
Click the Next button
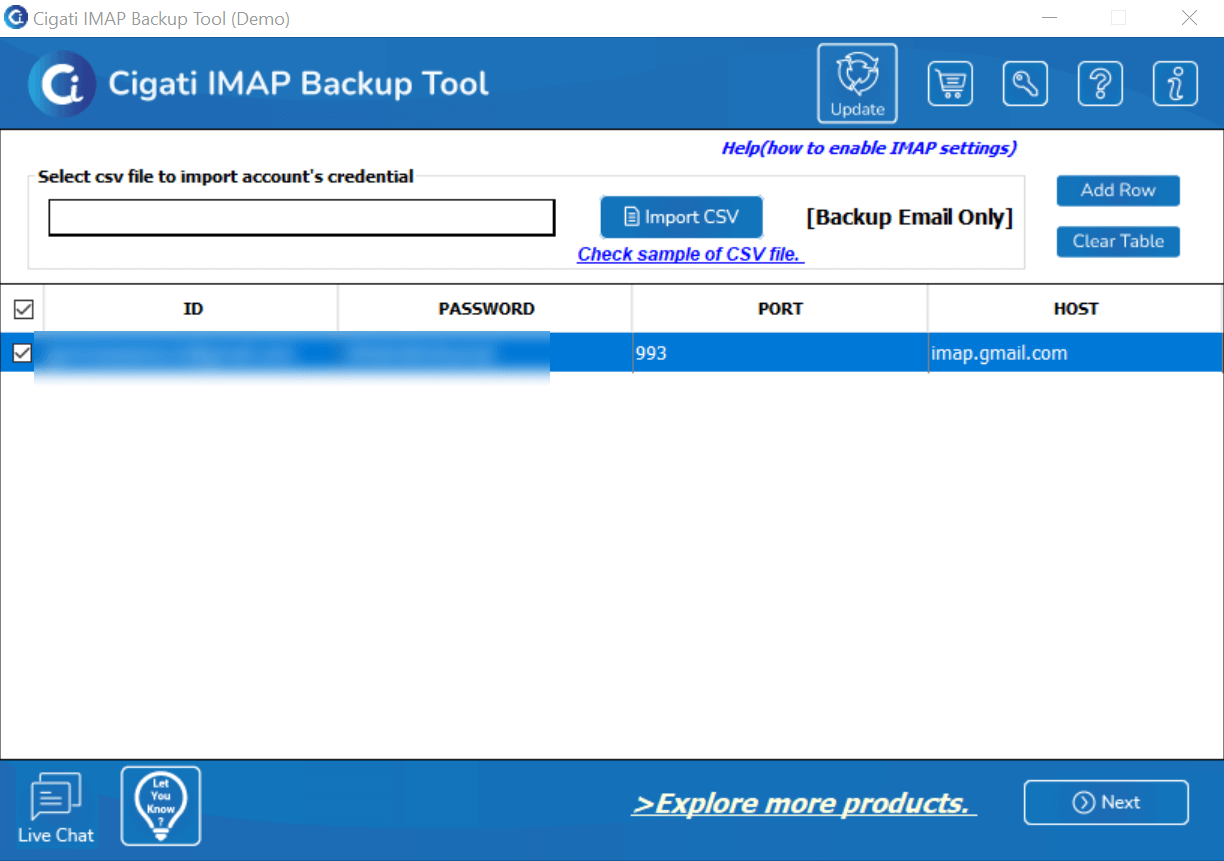(1106, 802)
